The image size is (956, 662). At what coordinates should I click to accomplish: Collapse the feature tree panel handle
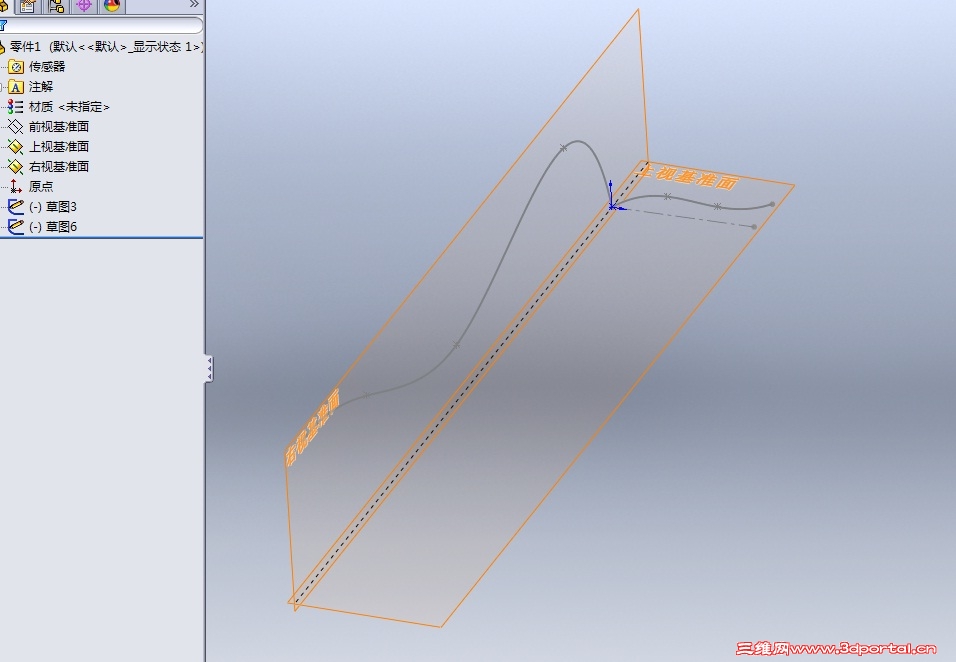click(x=209, y=369)
